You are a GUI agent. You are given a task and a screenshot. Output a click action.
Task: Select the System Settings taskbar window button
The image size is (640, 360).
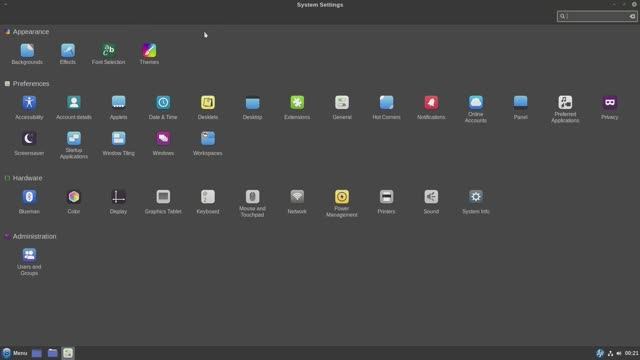point(68,353)
